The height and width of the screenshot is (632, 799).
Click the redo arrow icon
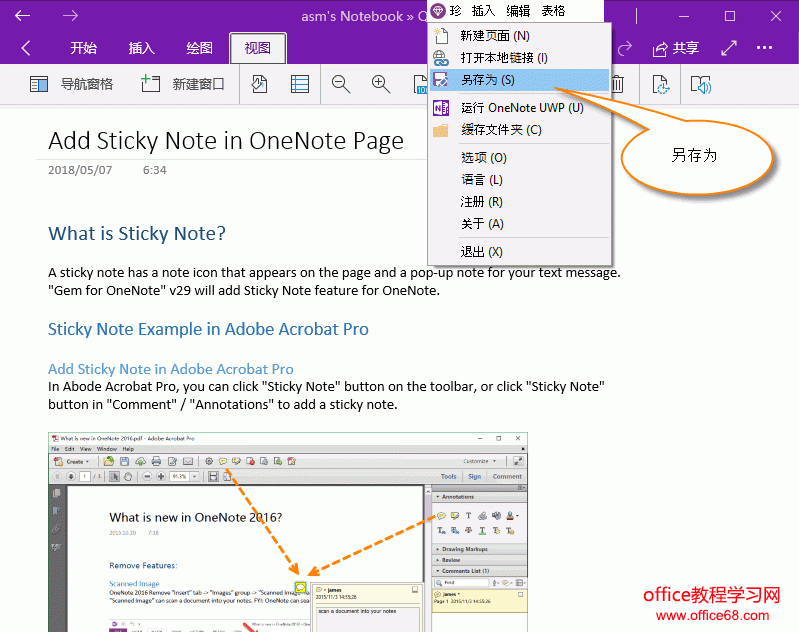point(625,48)
